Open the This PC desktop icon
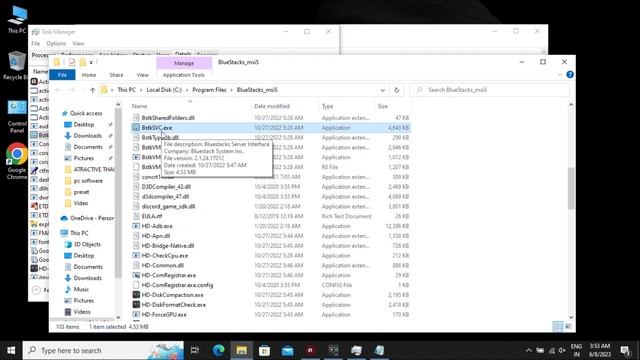640x360 pixels. 17,19
